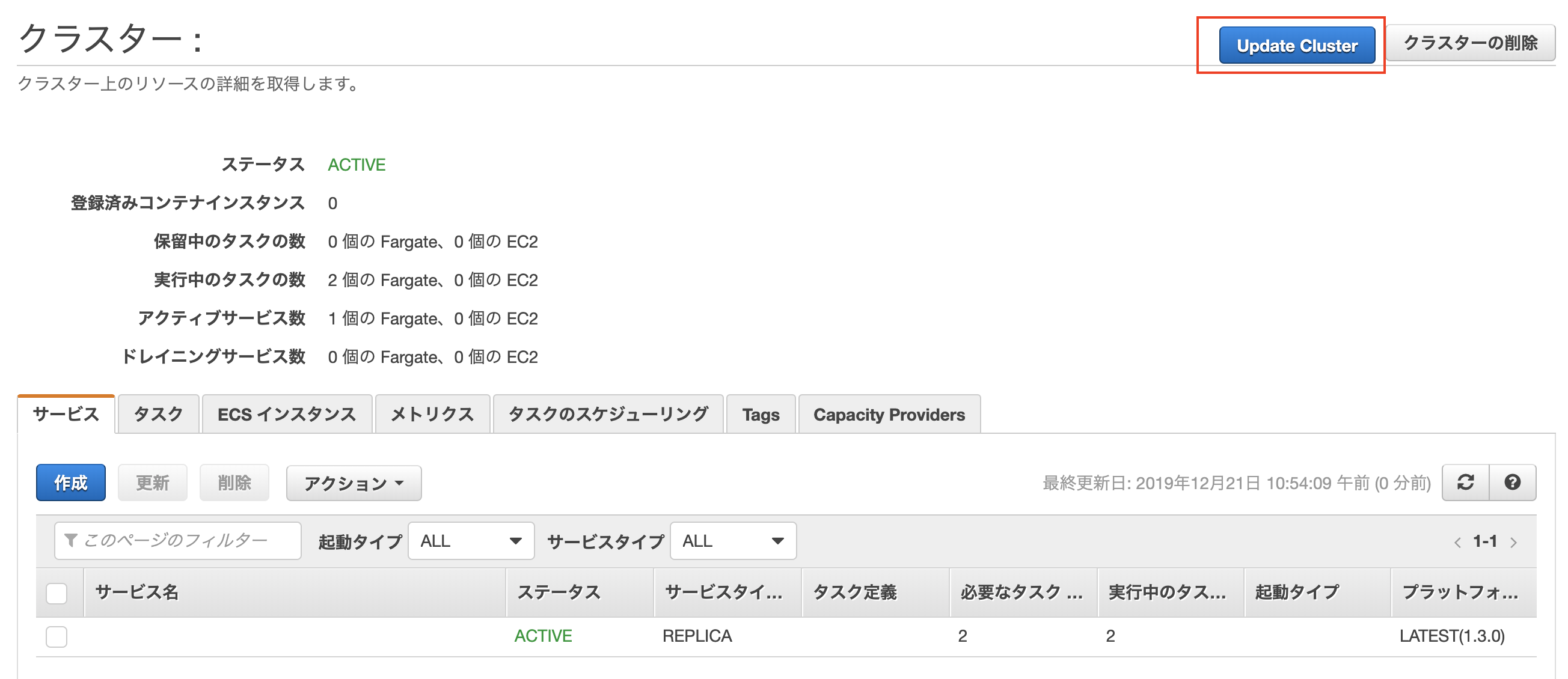Click the 最終更新日 timestamp text

[x=1236, y=483]
